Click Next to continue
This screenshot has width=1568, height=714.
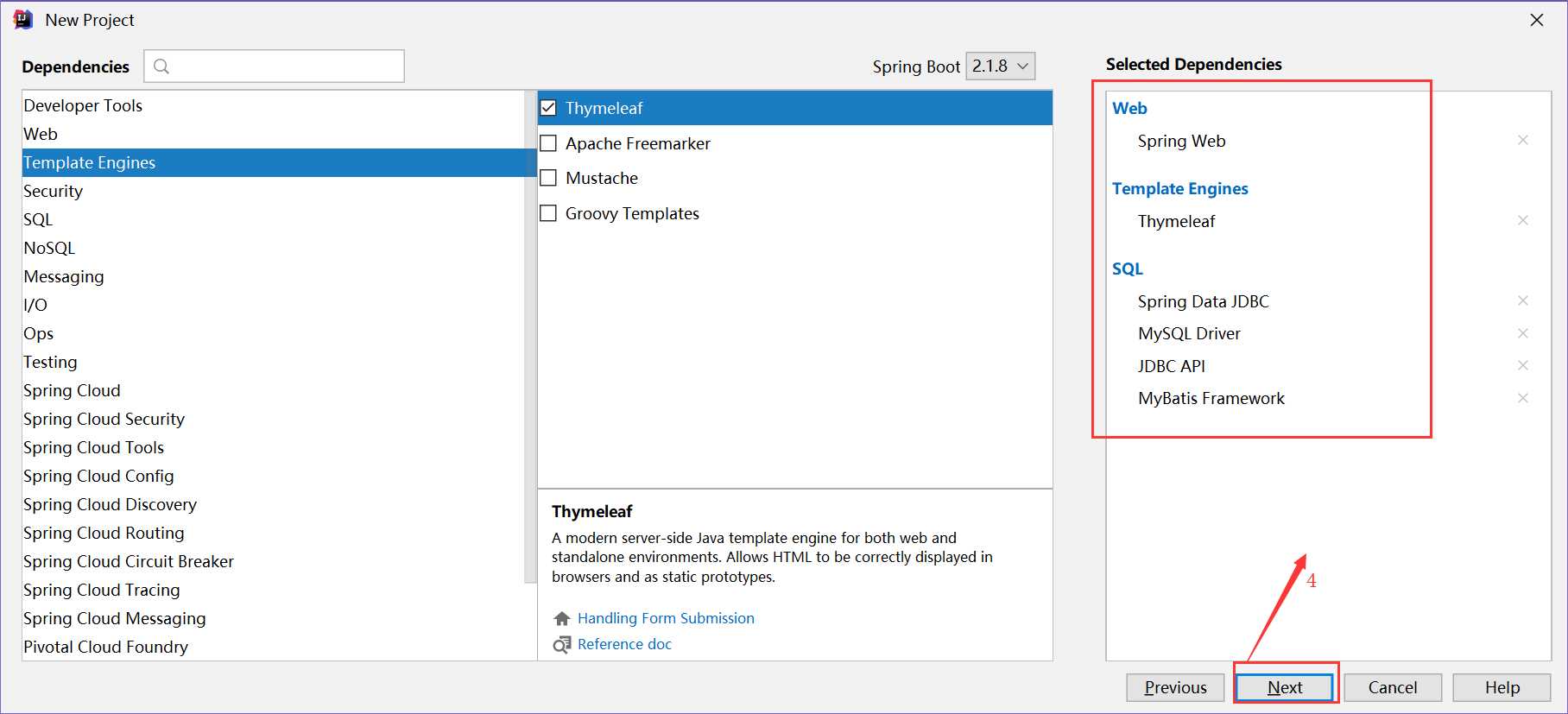pos(1285,687)
